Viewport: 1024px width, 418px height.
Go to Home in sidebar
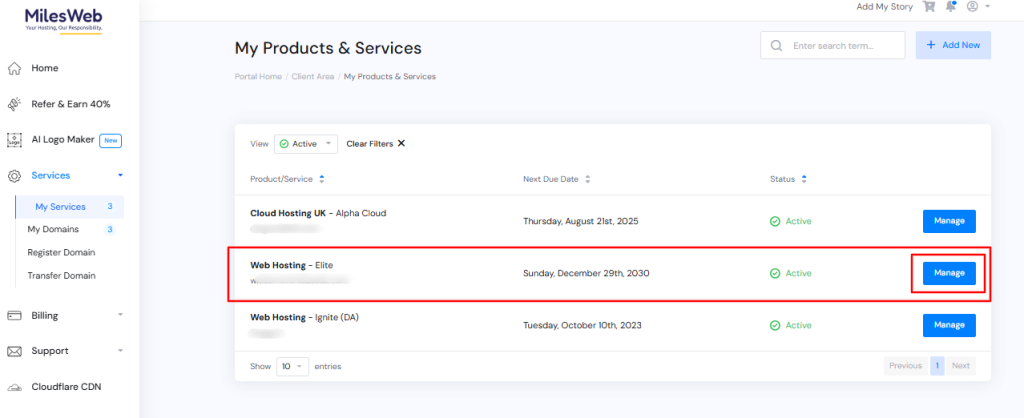pyautogui.click(x=44, y=68)
